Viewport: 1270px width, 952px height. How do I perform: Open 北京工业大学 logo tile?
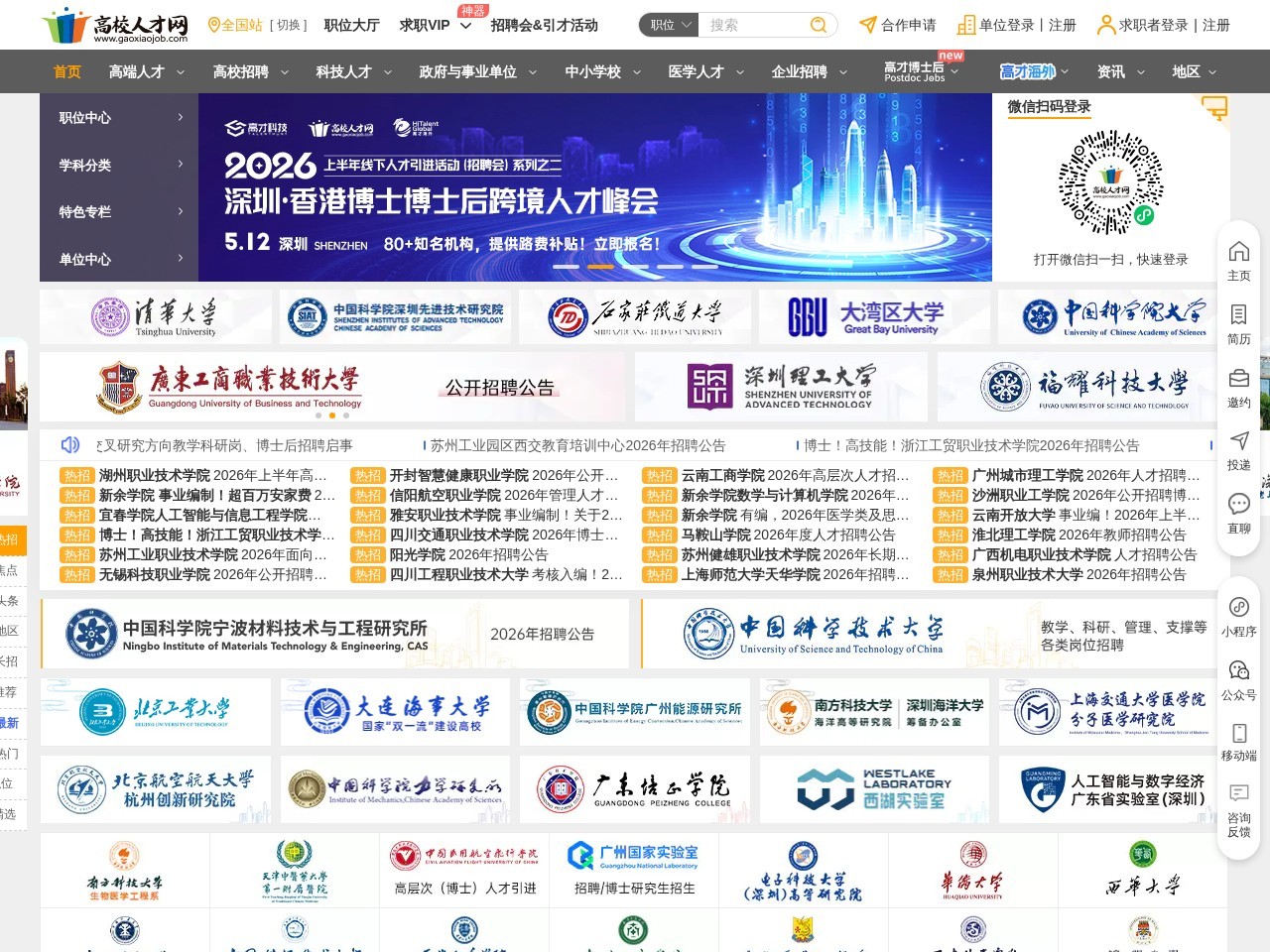pos(156,712)
